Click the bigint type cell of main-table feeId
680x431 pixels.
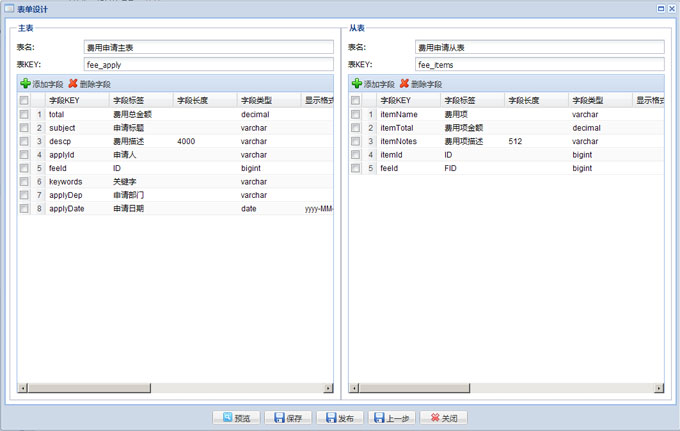click(268, 168)
